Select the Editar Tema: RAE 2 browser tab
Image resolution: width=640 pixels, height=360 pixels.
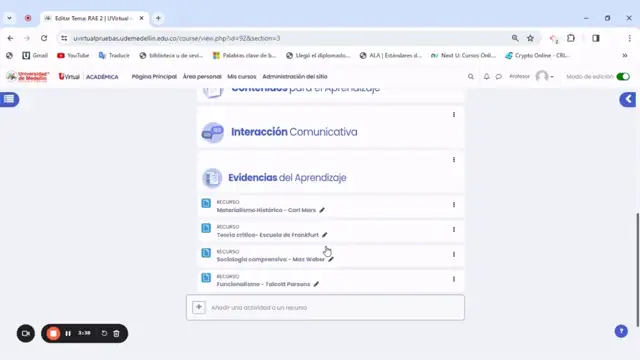94,18
